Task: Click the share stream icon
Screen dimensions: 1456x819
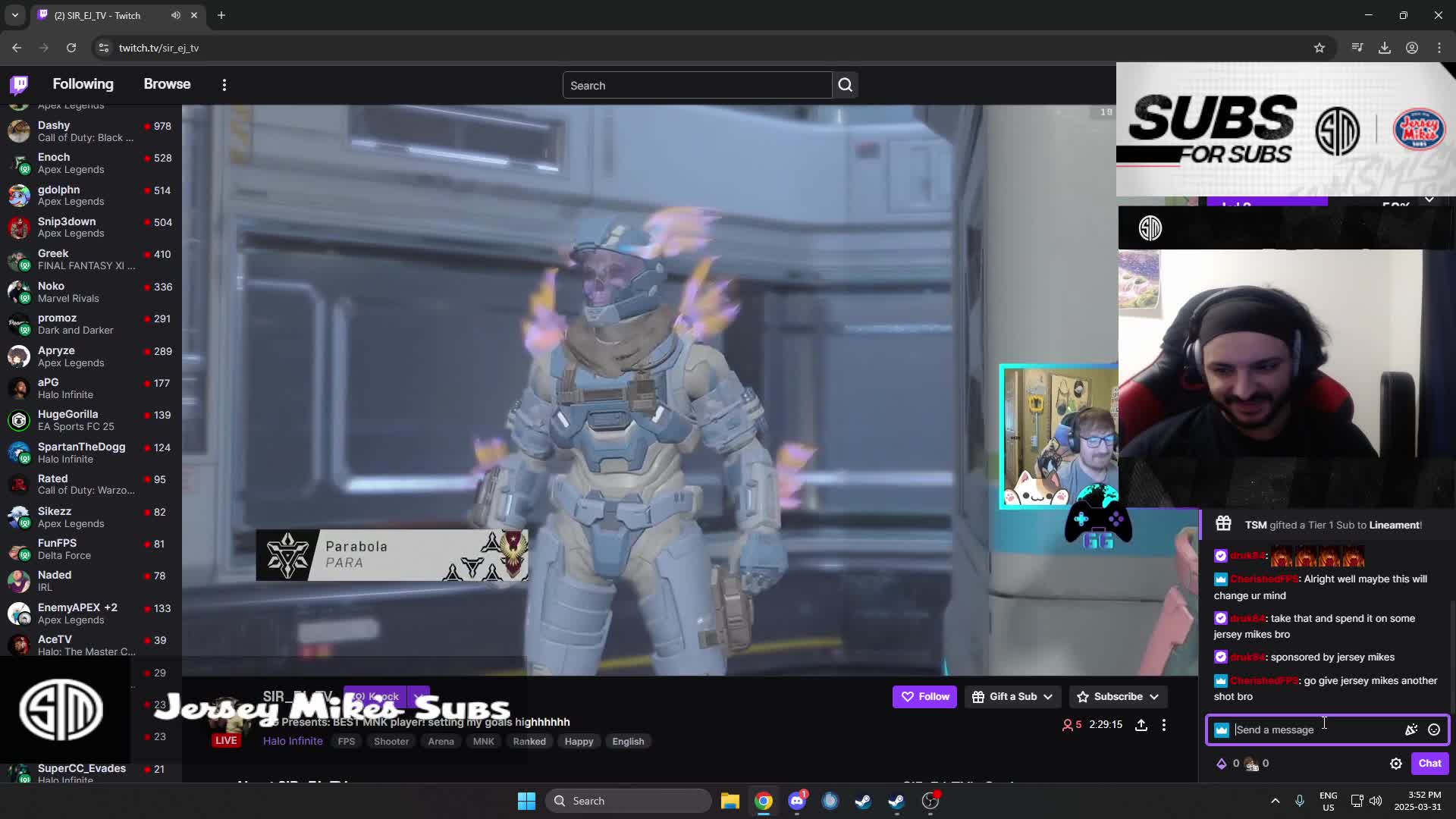Action: (1141, 725)
